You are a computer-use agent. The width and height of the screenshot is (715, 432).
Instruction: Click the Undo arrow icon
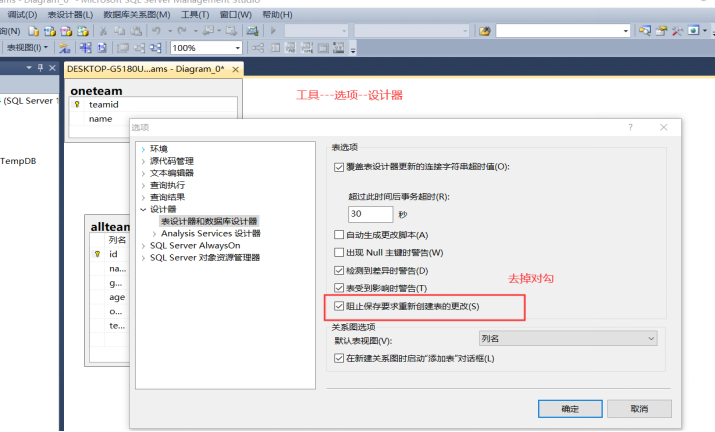click(x=156, y=31)
